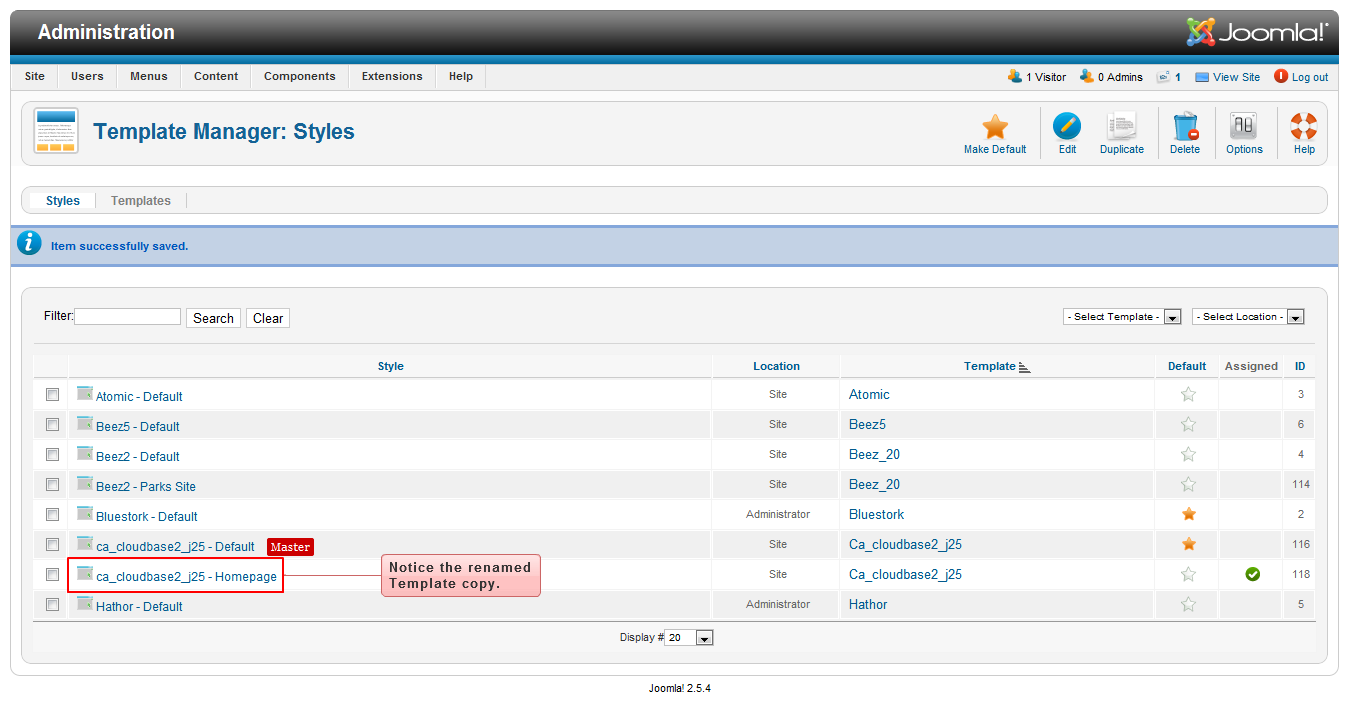
Task: Click preview icon beside Atomic - Default
Action: point(85,393)
